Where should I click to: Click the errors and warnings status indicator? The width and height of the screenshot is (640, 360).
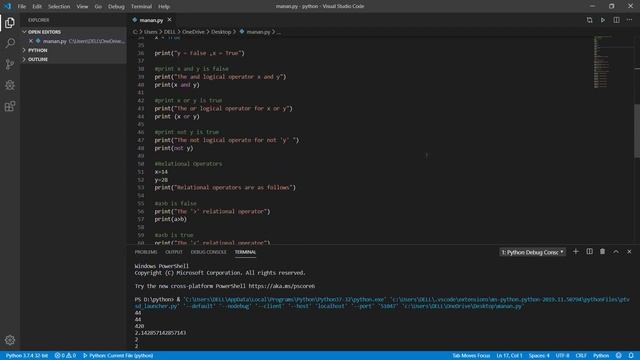pos(65,356)
